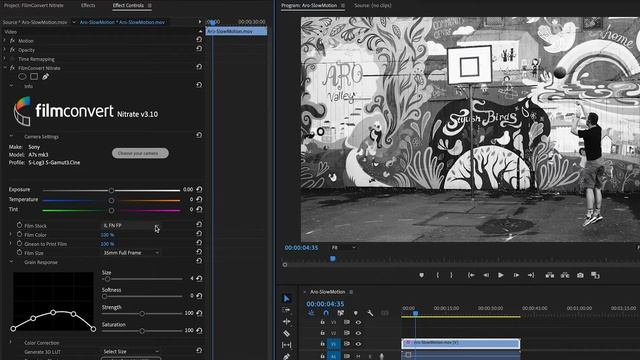This screenshot has width=640, height=360.
Task: Play the Program monitor sequence
Action: (x=501, y=276)
